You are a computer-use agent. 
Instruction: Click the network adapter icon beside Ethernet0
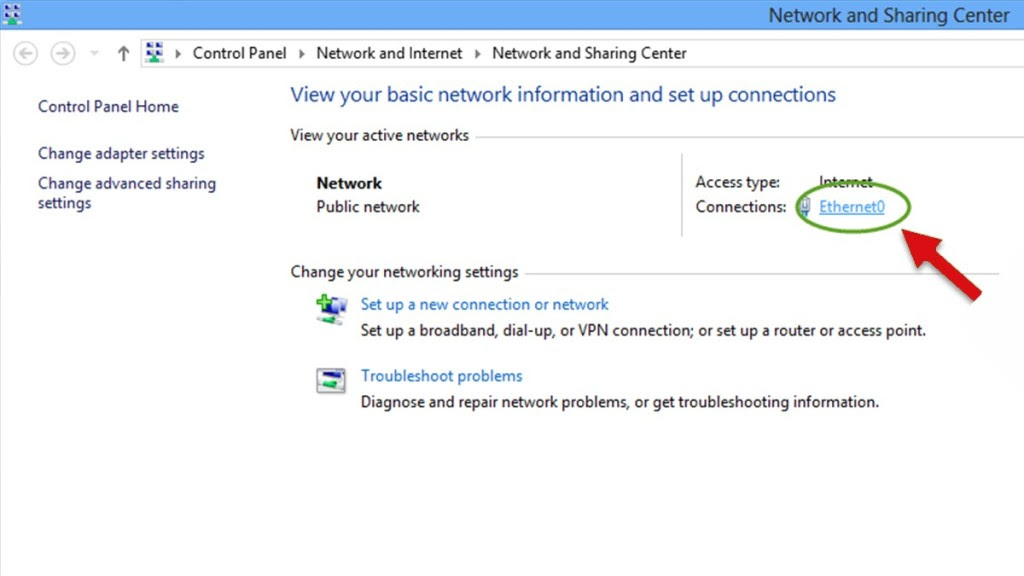pos(805,207)
